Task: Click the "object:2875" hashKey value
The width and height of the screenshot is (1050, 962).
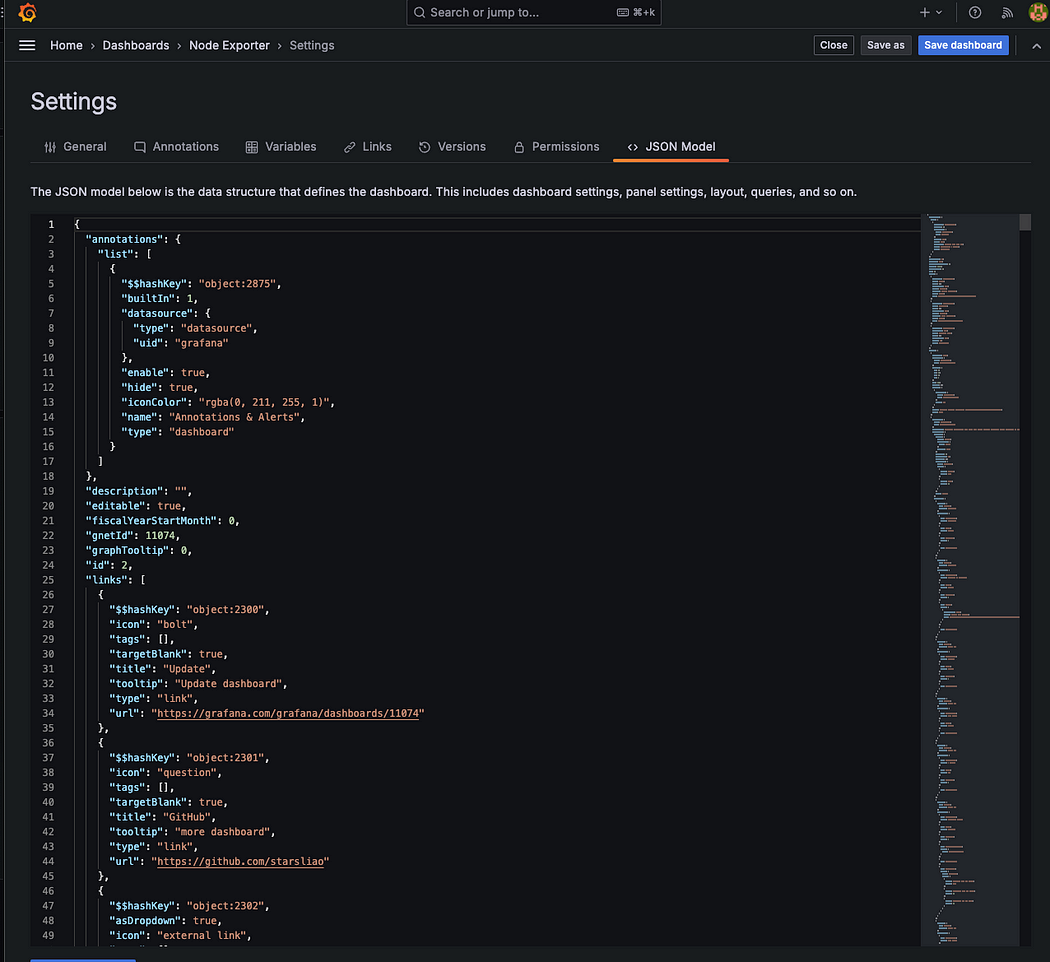Action: pyautogui.click(x=237, y=284)
